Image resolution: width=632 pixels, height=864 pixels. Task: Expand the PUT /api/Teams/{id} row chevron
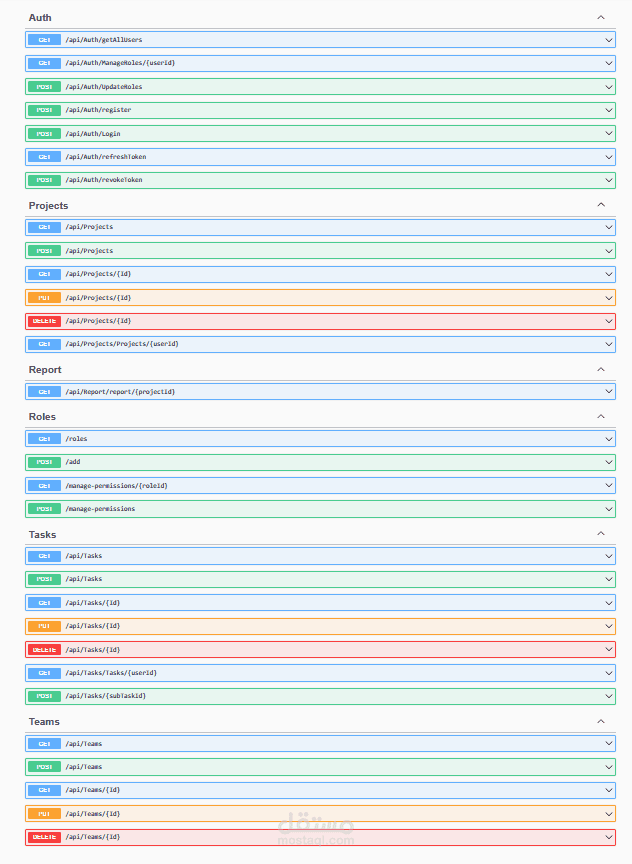coord(609,814)
